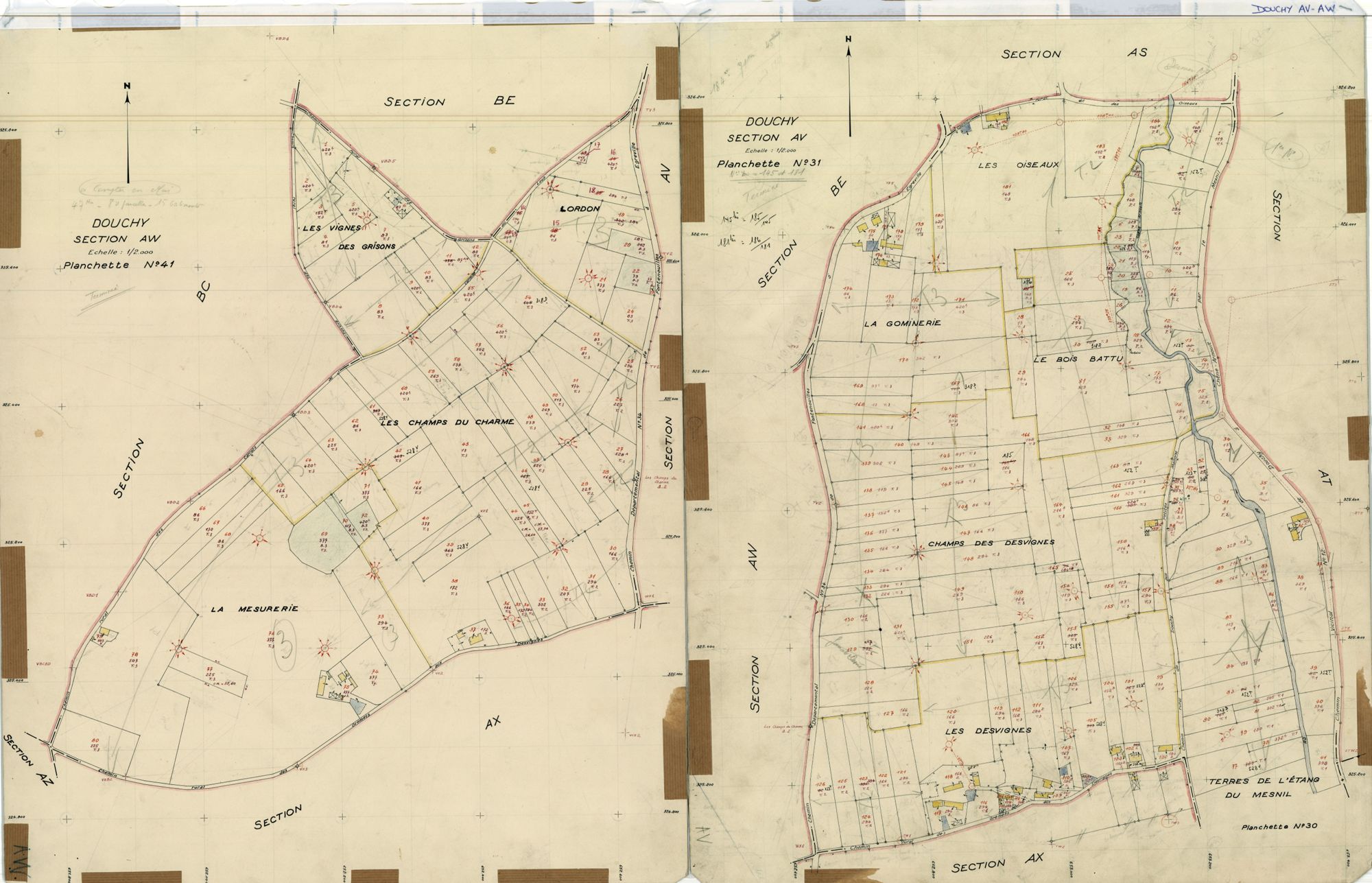Click the "SECTION BE" heading above the AW map

point(449,102)
